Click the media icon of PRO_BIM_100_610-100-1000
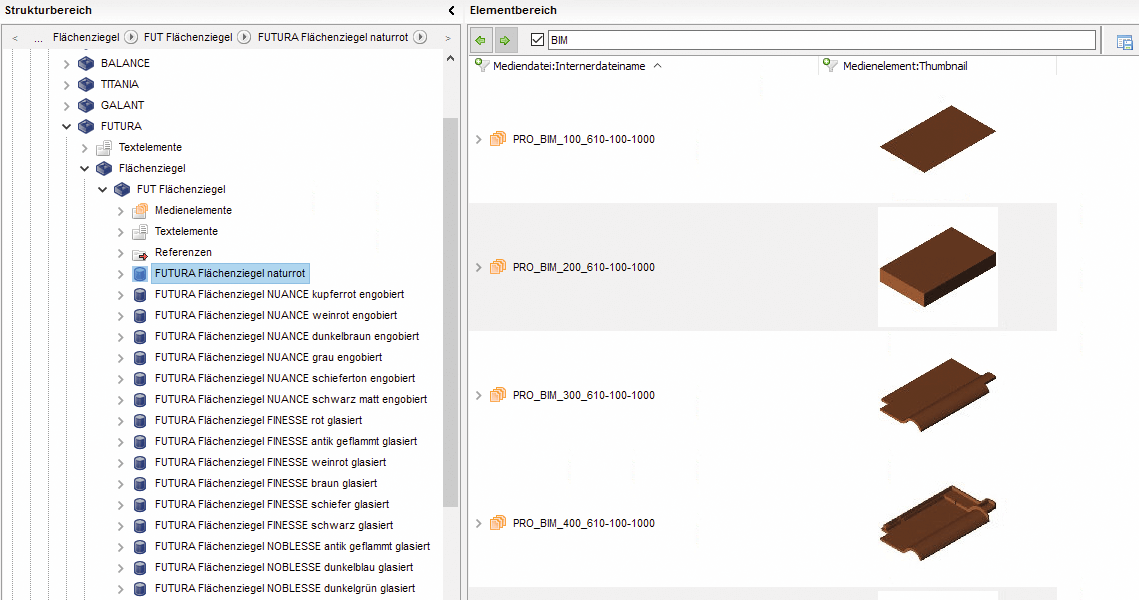Image resolution: width=1140 pixels, height=600 pixels. tap(497, 139)
